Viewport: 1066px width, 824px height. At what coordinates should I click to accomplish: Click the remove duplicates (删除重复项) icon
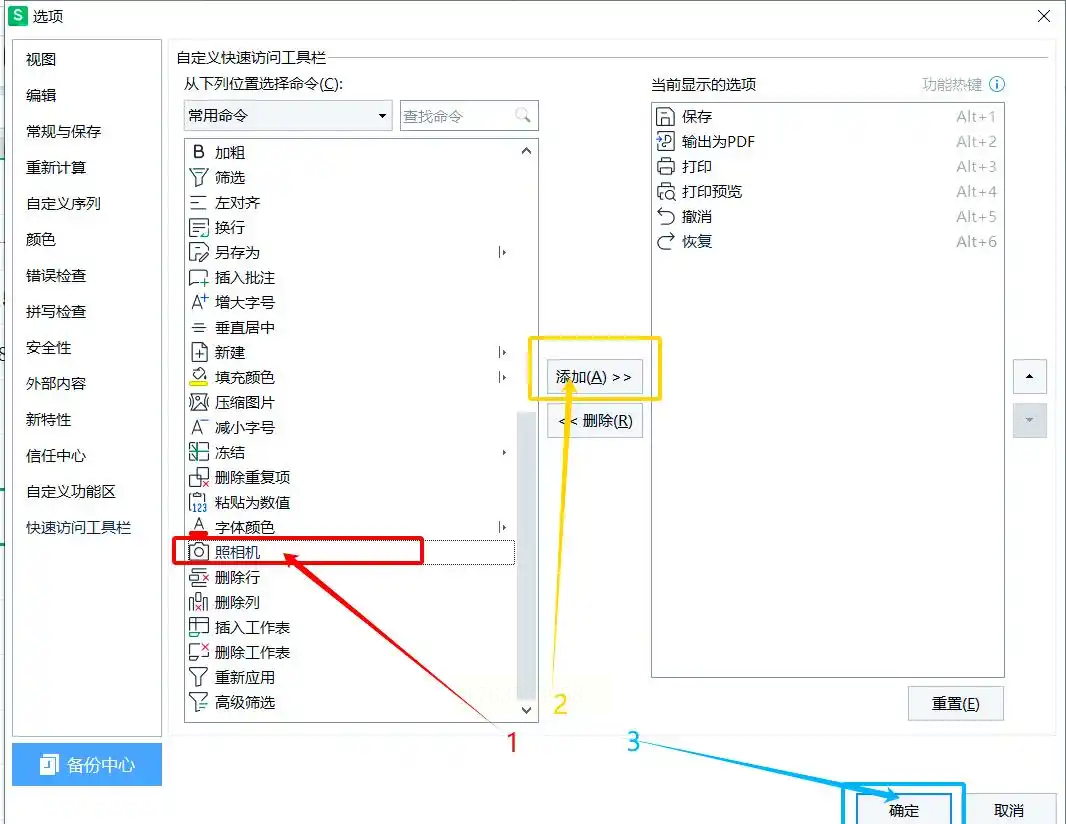tap(198, 477)
